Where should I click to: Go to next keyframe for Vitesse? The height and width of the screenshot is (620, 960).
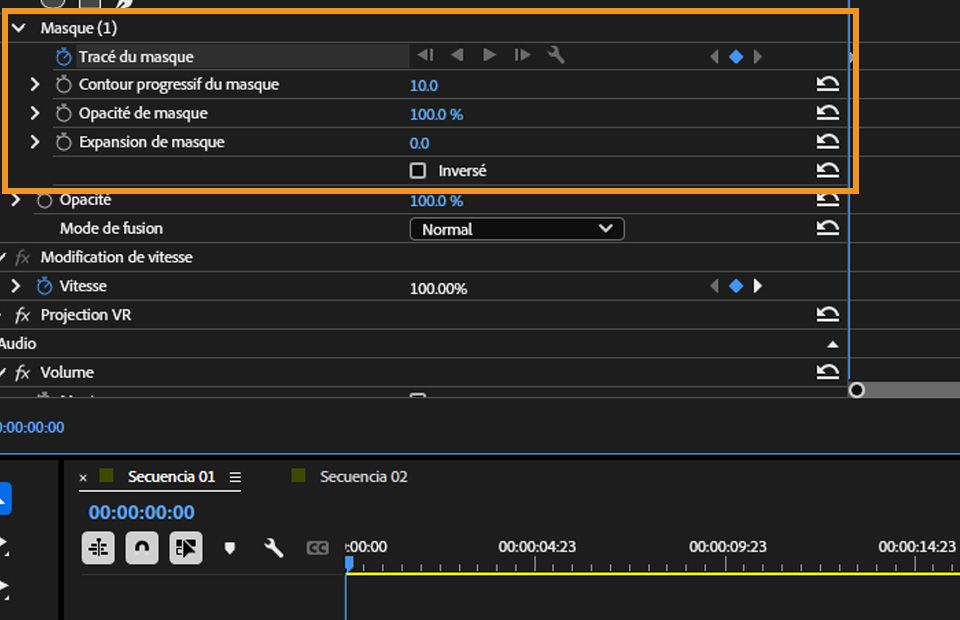(758, 286)
